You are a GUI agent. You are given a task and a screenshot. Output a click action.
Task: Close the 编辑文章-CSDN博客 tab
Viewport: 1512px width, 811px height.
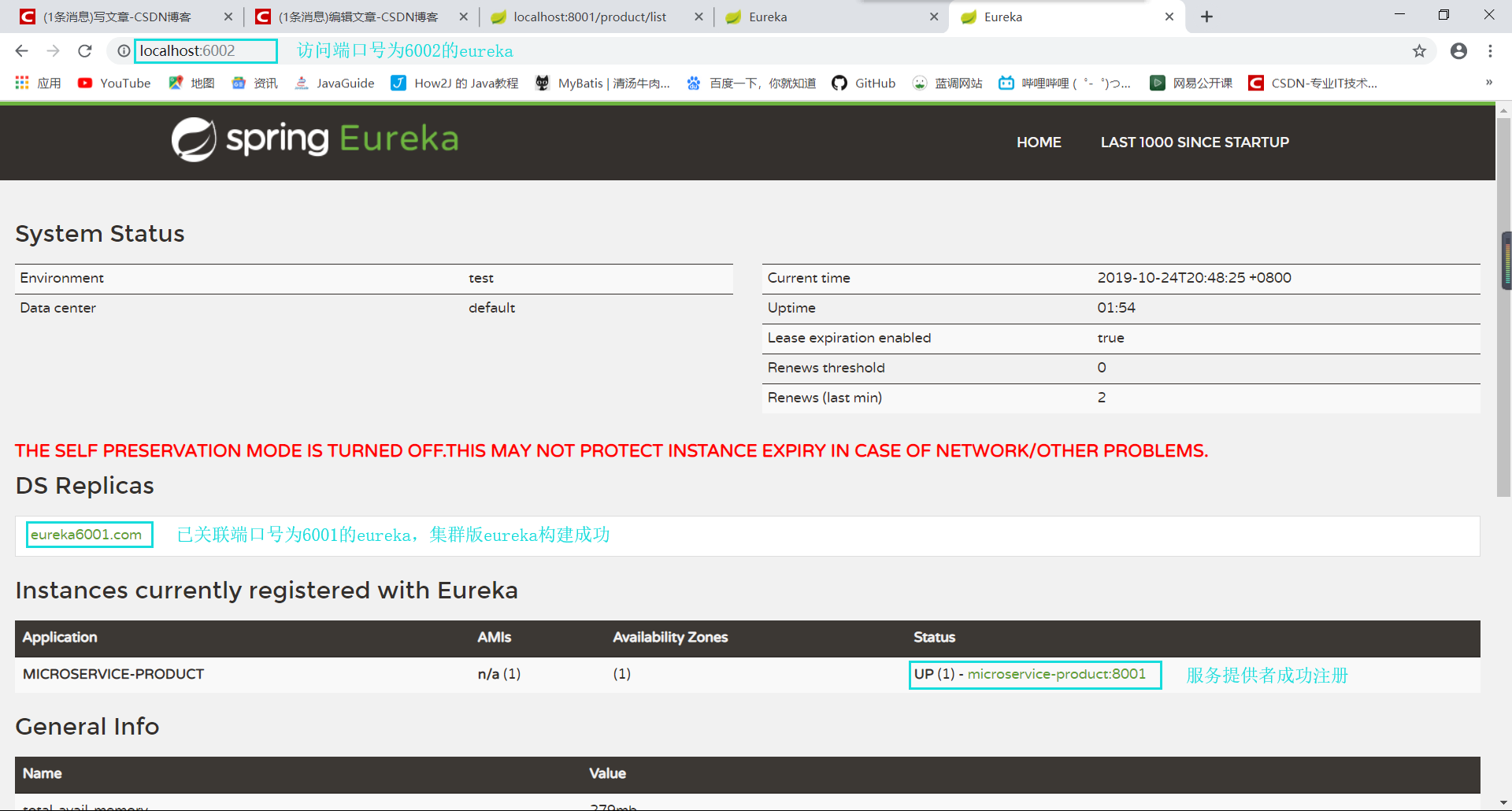[463, 17]
